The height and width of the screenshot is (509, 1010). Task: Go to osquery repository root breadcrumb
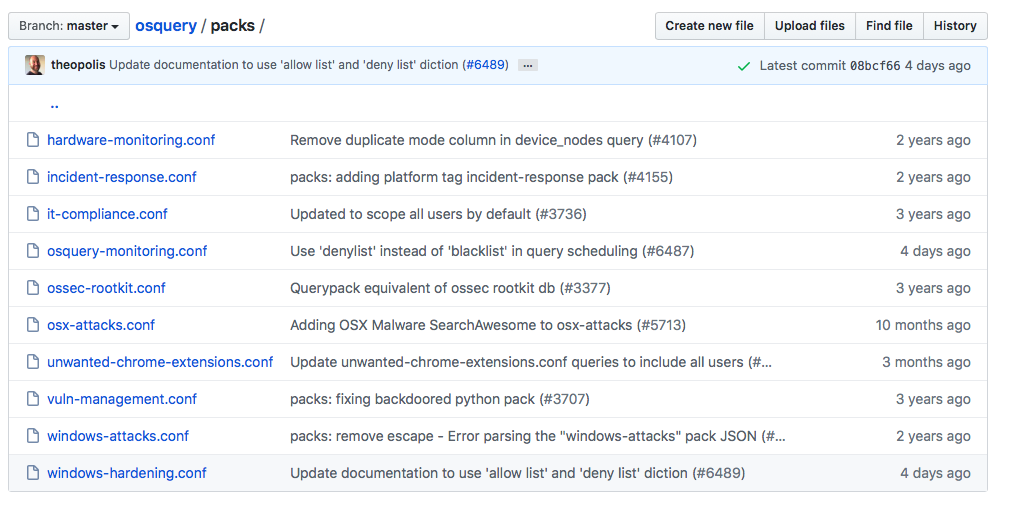[x=166, y=26]
